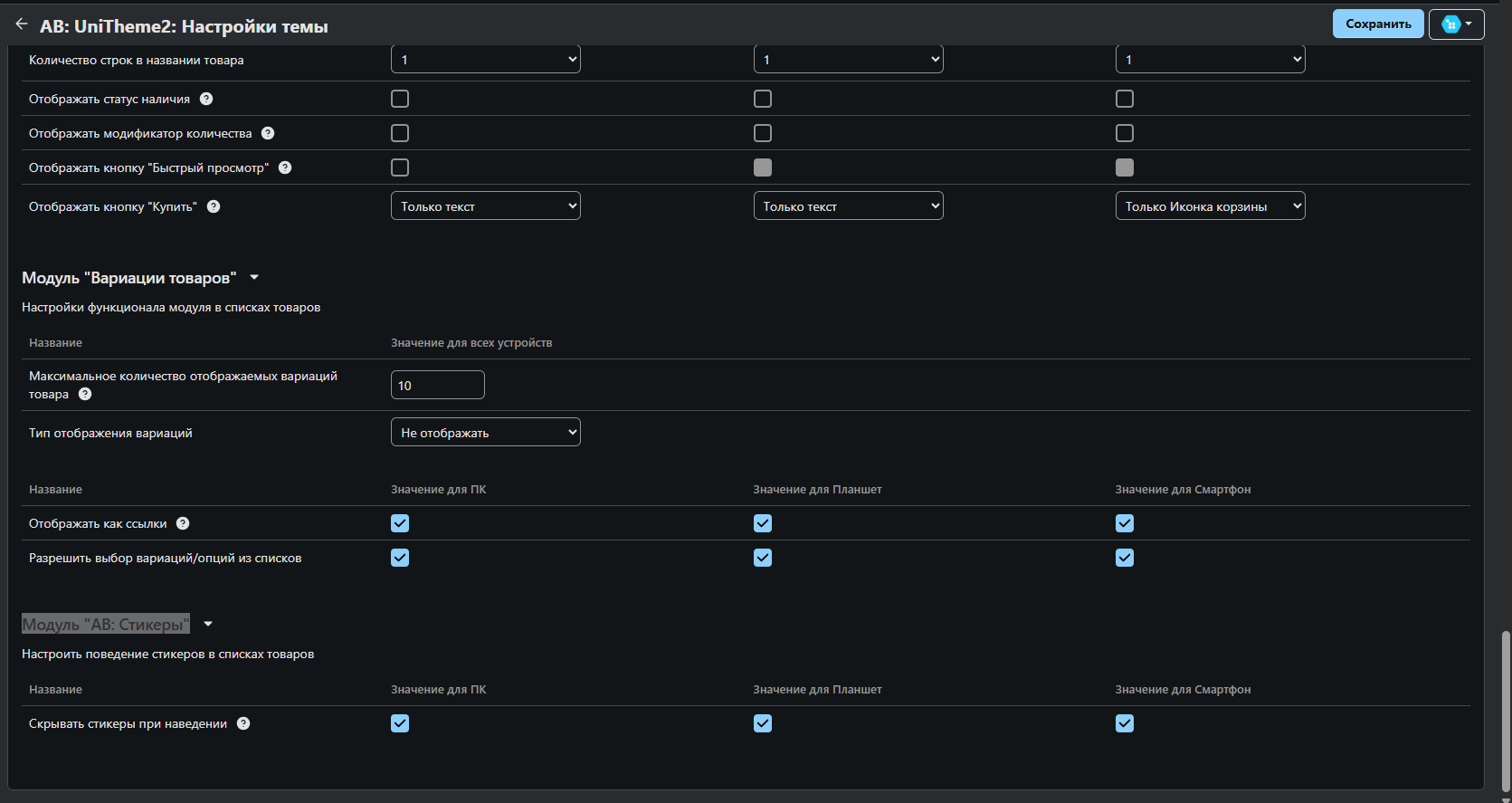Click the back arrow icon in header
This screenshot has width=1512, height=803.
point(22,24)
